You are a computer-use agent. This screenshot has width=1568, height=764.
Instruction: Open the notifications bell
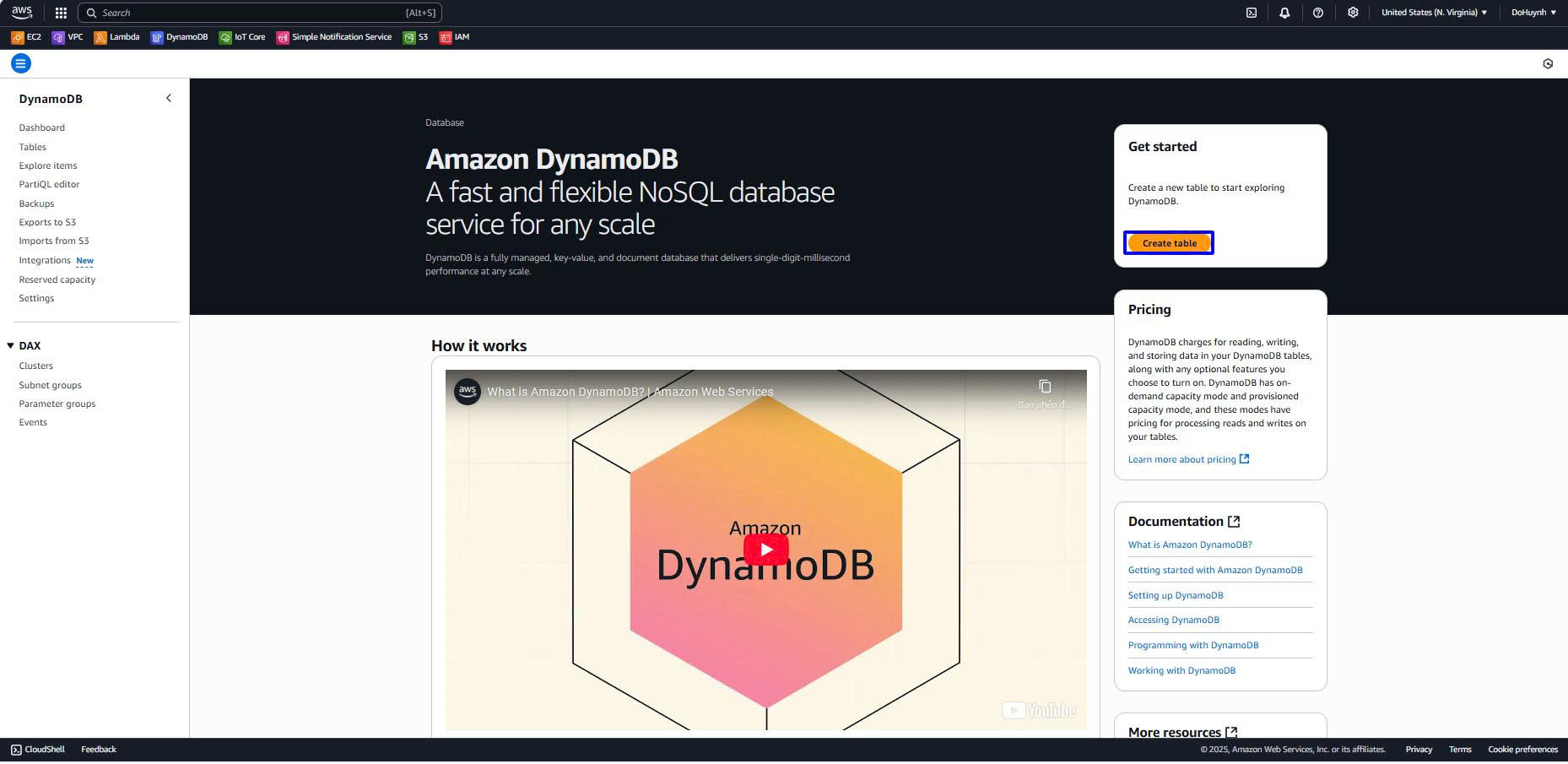[x=1284, y=13]
